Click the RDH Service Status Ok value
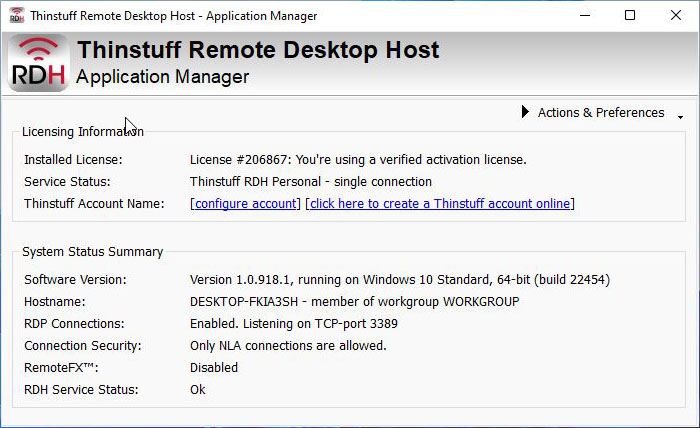 198,390
